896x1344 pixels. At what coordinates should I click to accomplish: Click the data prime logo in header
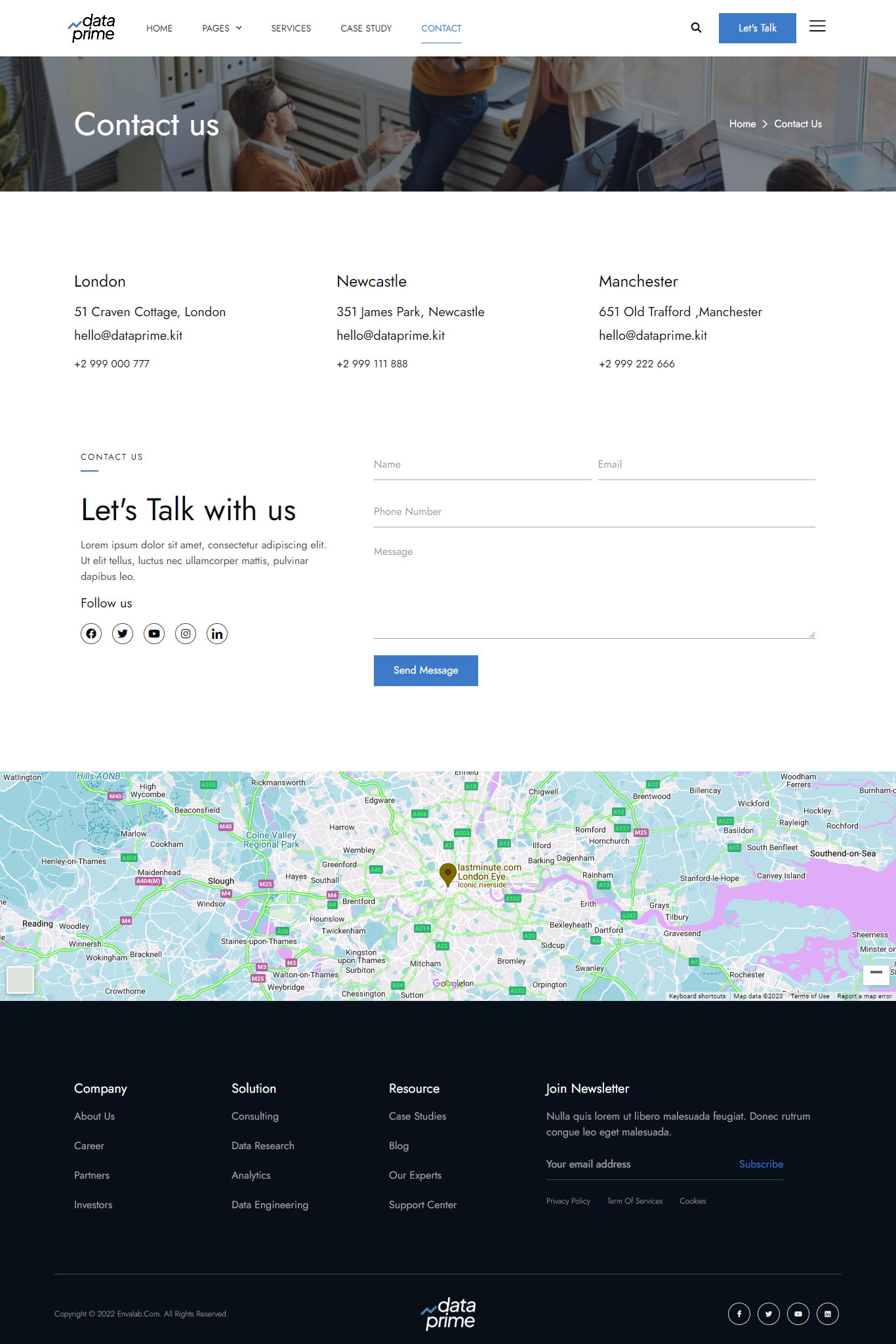pos(92,28)
